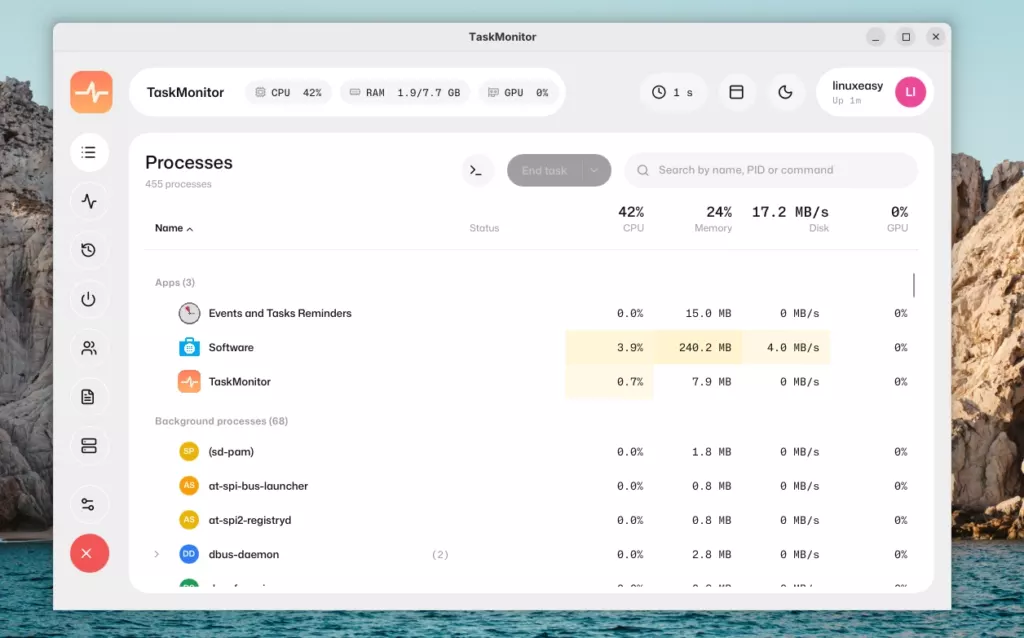1024x638 pixels.
Task: Click the Software app bag icon
Action: coord(189,347)
